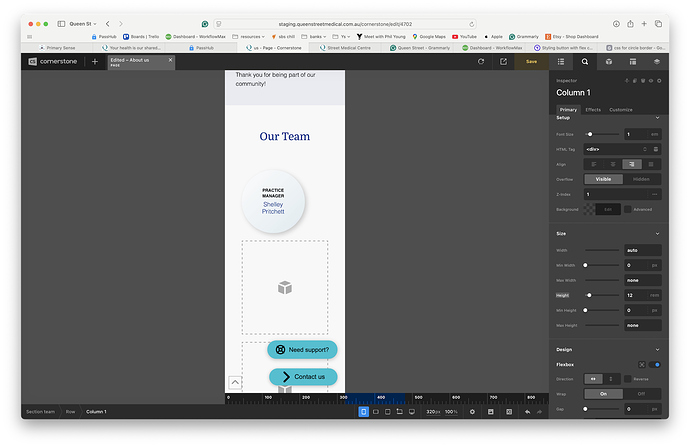
Task: Open the HTML Tag dropdown
Action: click(x=622, y=149)
